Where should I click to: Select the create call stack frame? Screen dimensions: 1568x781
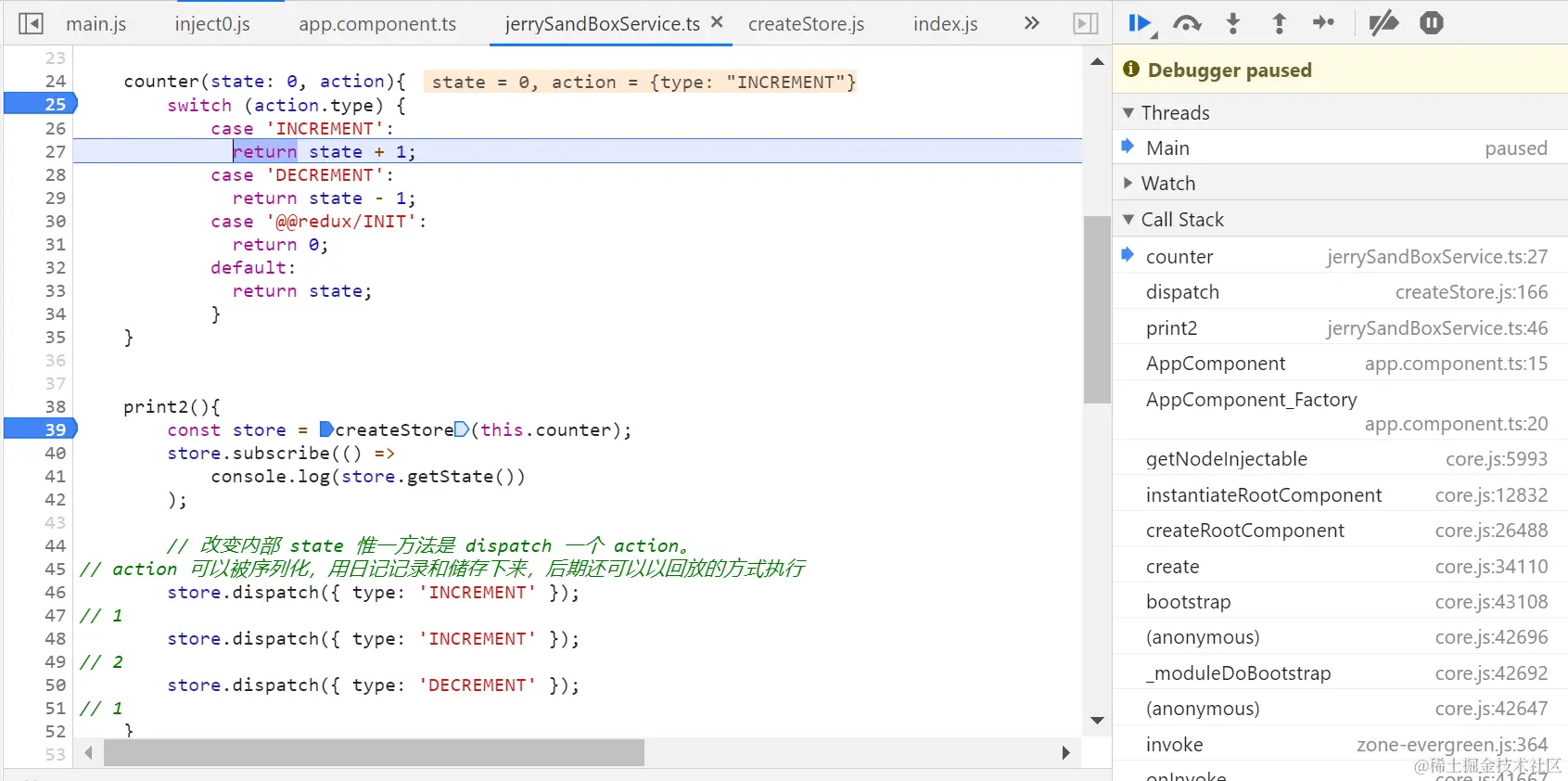pos(1340,567)
